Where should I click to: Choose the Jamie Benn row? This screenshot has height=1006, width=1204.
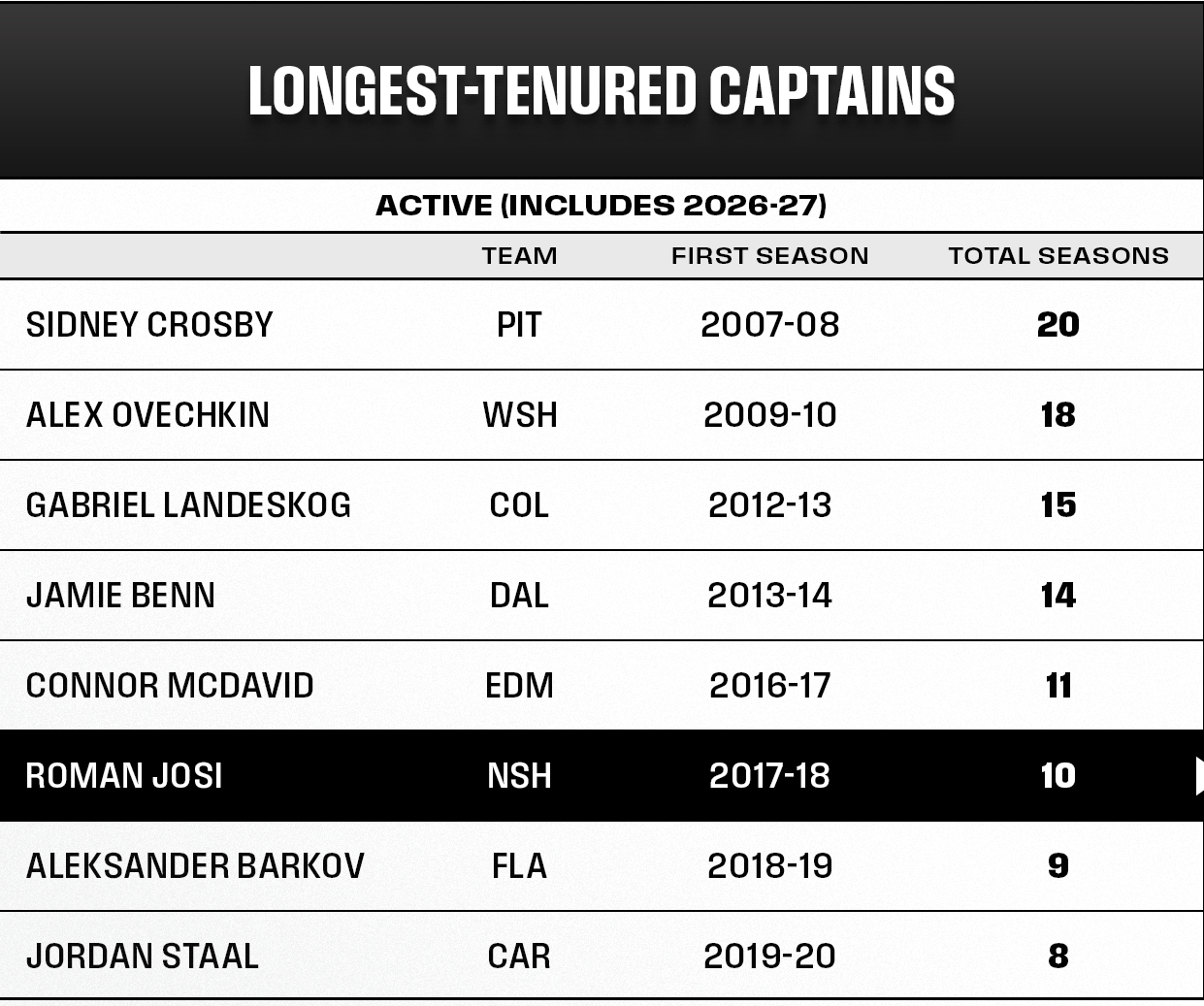click(x=602, y=596)
